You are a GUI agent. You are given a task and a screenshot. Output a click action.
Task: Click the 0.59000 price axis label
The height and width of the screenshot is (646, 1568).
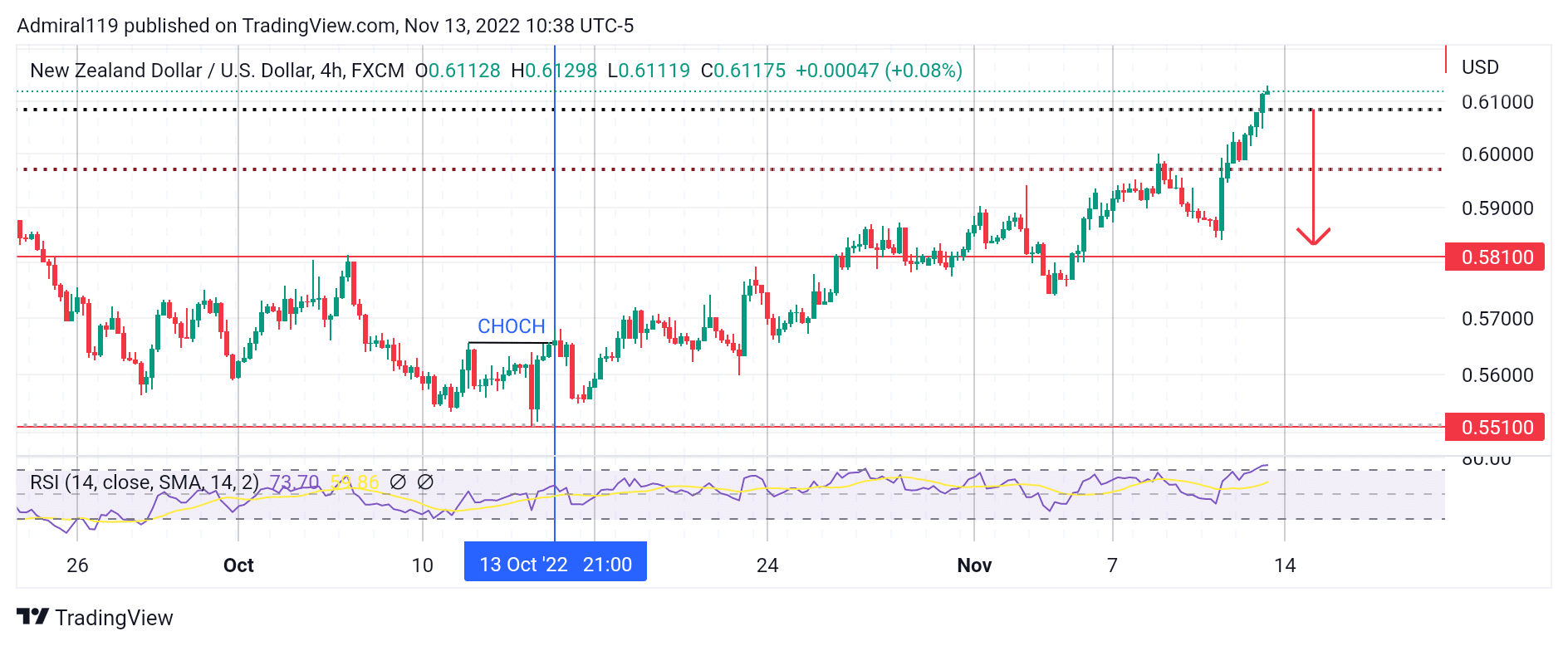coord(1497,208)
